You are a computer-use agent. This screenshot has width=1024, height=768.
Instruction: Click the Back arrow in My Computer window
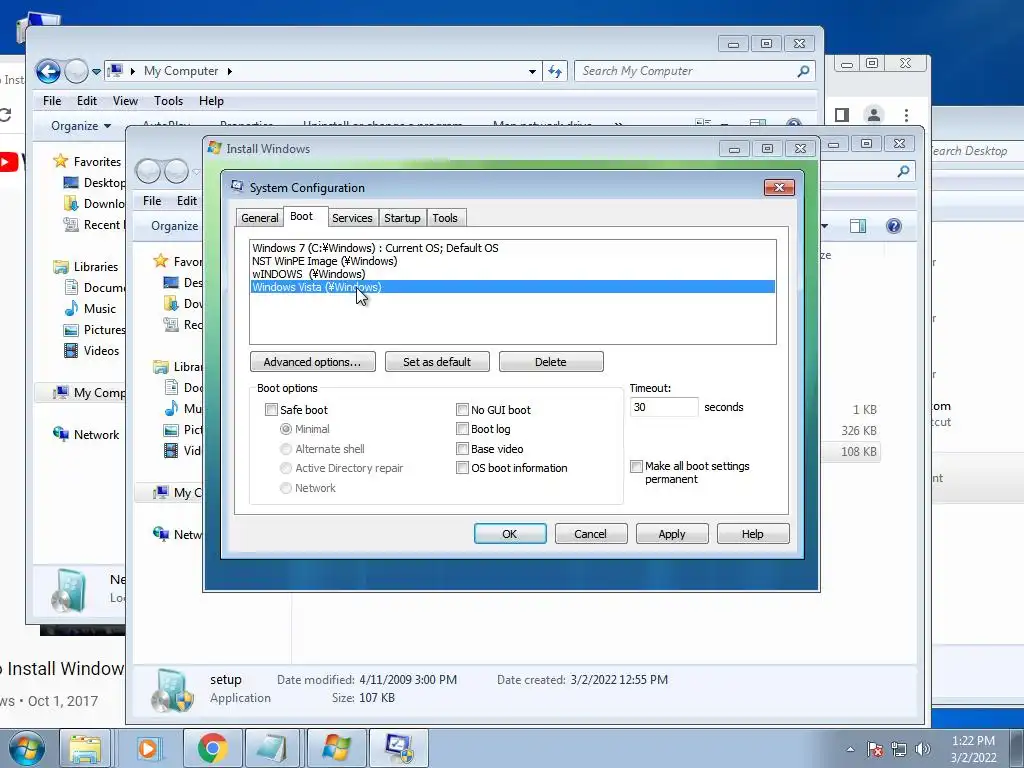click(48, 71)
